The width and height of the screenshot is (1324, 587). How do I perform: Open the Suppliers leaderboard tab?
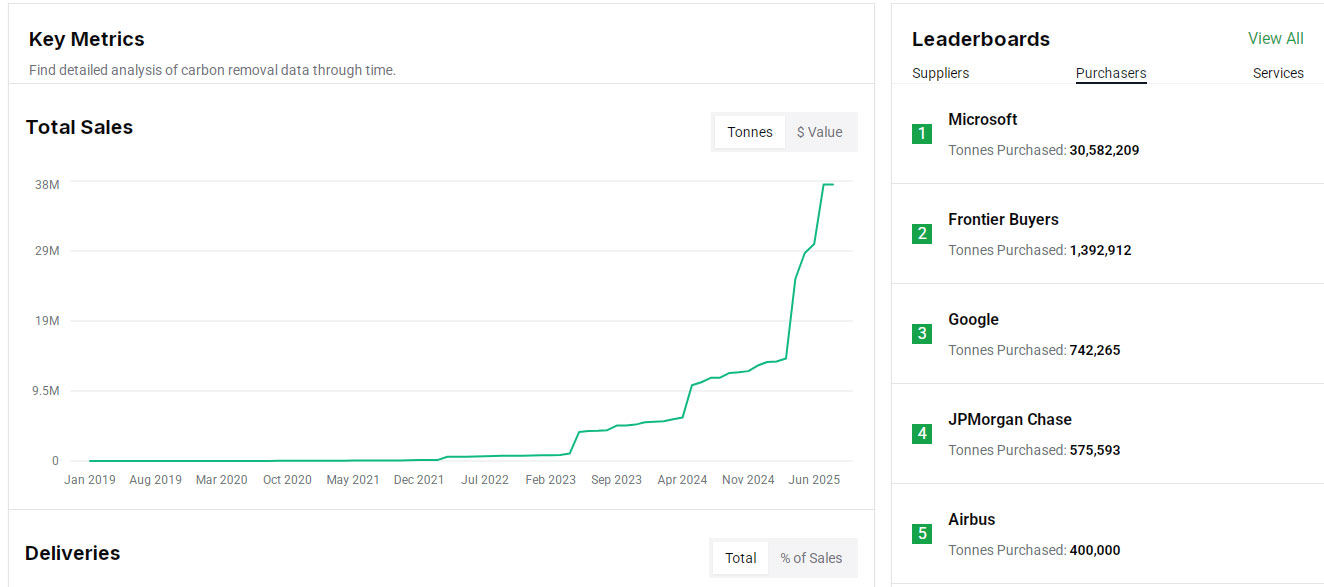[940, 73]
